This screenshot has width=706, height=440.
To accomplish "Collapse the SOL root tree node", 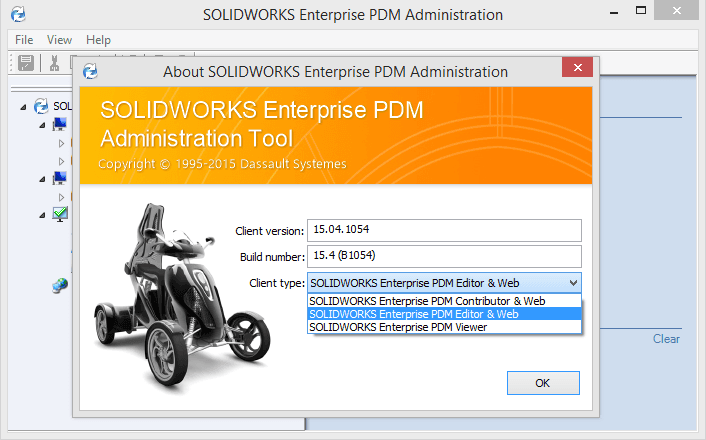I will pyautogui.click(x=23, y=107).
